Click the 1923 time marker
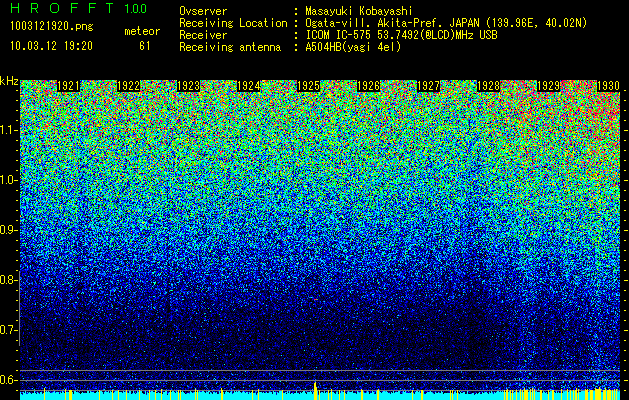The image size is (629, 400). (189, 86)
